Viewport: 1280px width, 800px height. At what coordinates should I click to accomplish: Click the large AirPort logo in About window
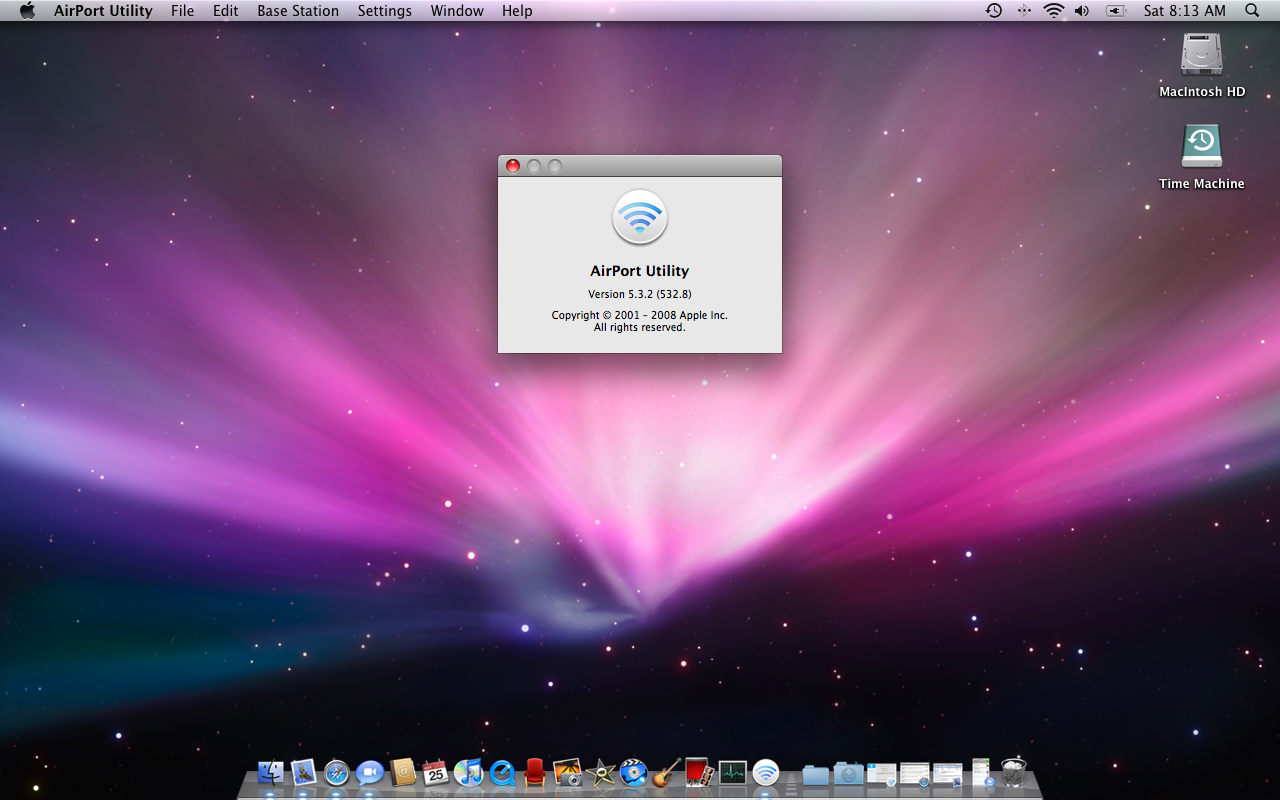pyautogui.click(x=640, y=217)
